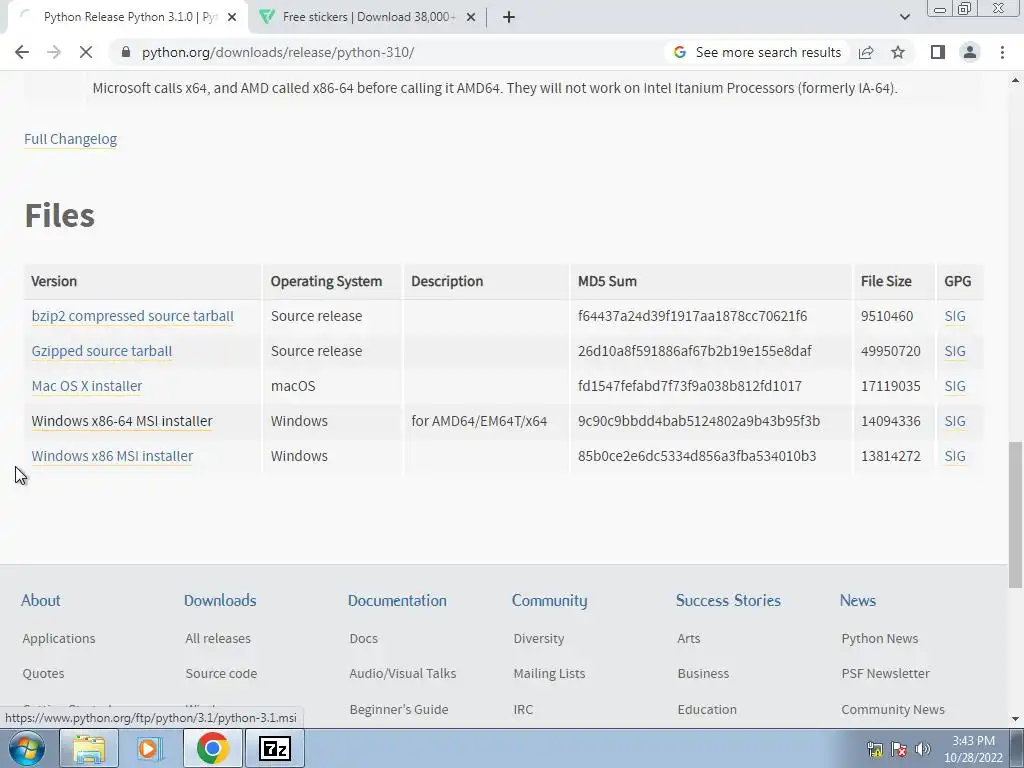Open SIG for Gzipped tarball row
The width and height of the screenshot is (1024, 768).
[x=955, y=351]
